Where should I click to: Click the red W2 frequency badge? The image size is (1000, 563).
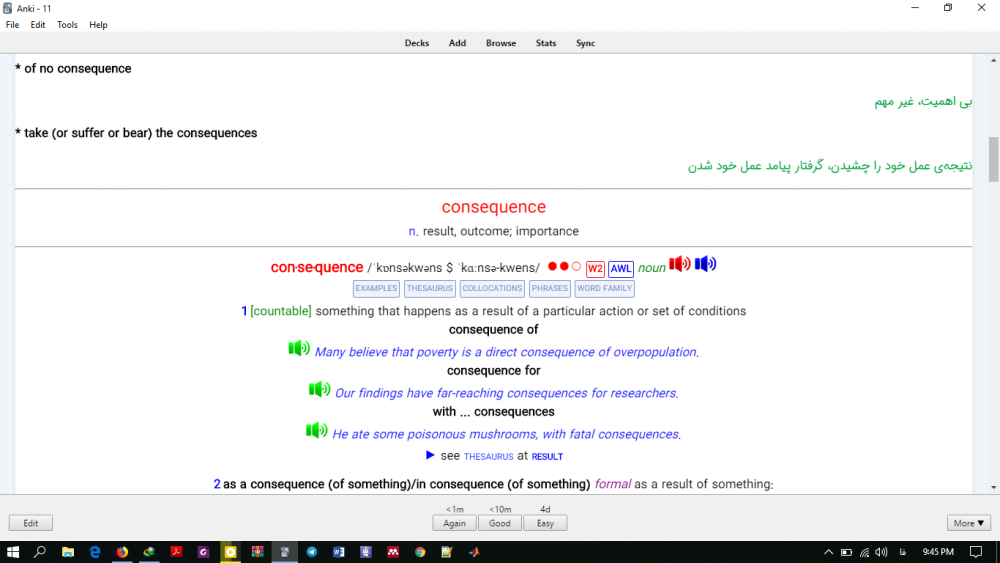(595, 269)
